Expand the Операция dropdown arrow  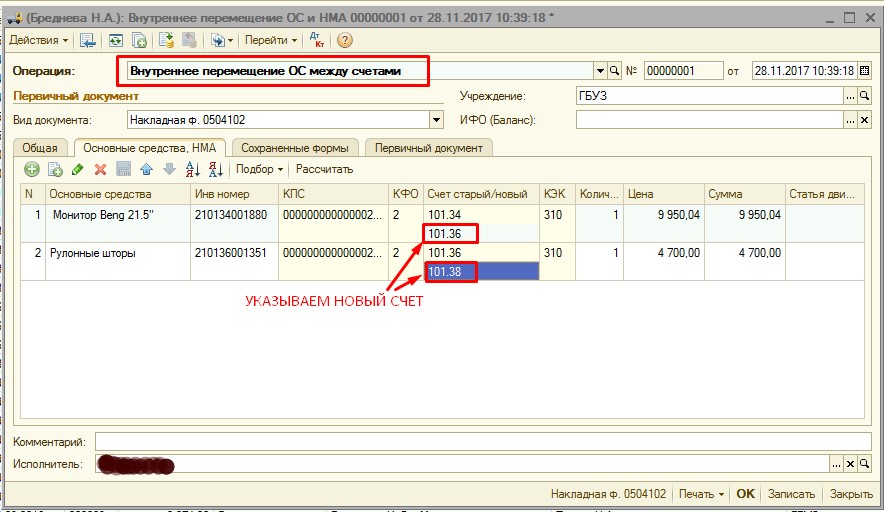[x=600, y=71]
